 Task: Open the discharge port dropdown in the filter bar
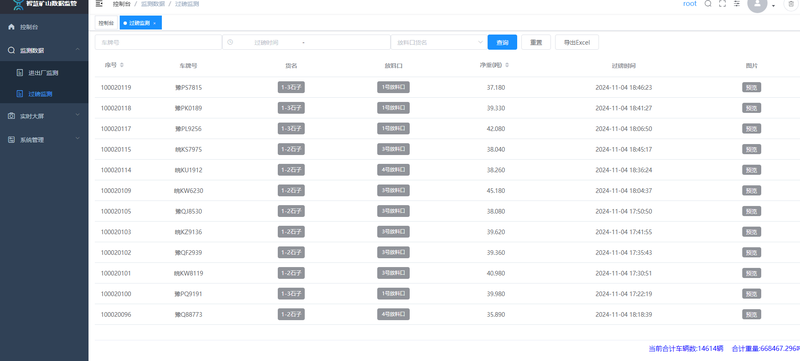pyautogui.click(x=438, y=42)
